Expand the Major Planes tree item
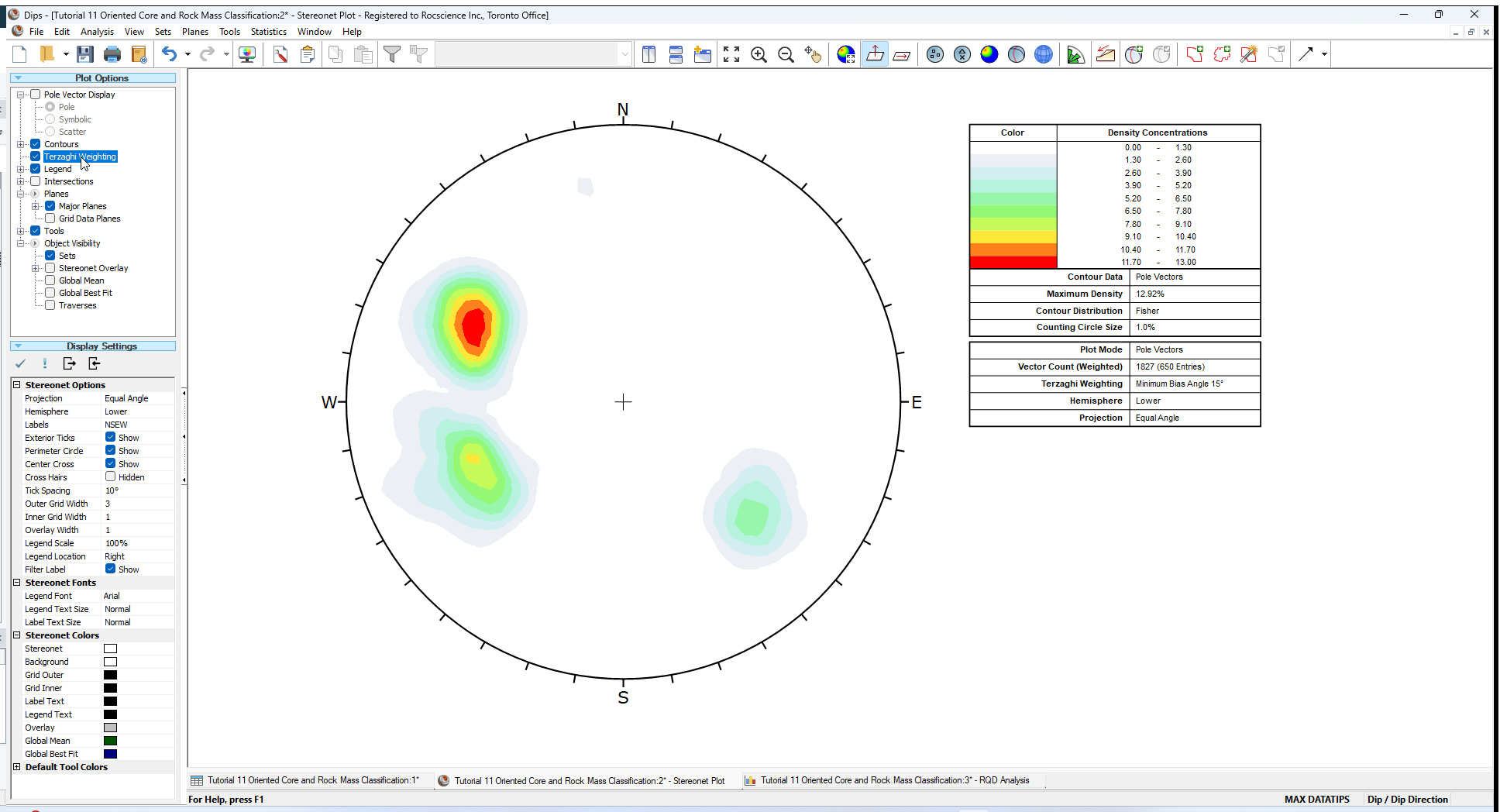 point(36,205)
